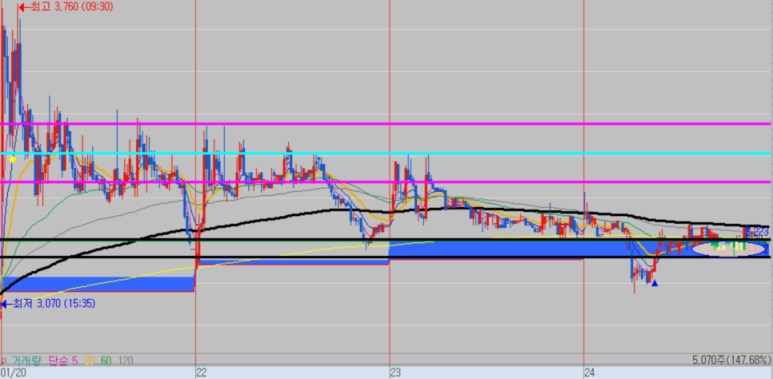
Task: Select the cyan horizontal line
Action: pyautogui.click(x=386, y=154)
